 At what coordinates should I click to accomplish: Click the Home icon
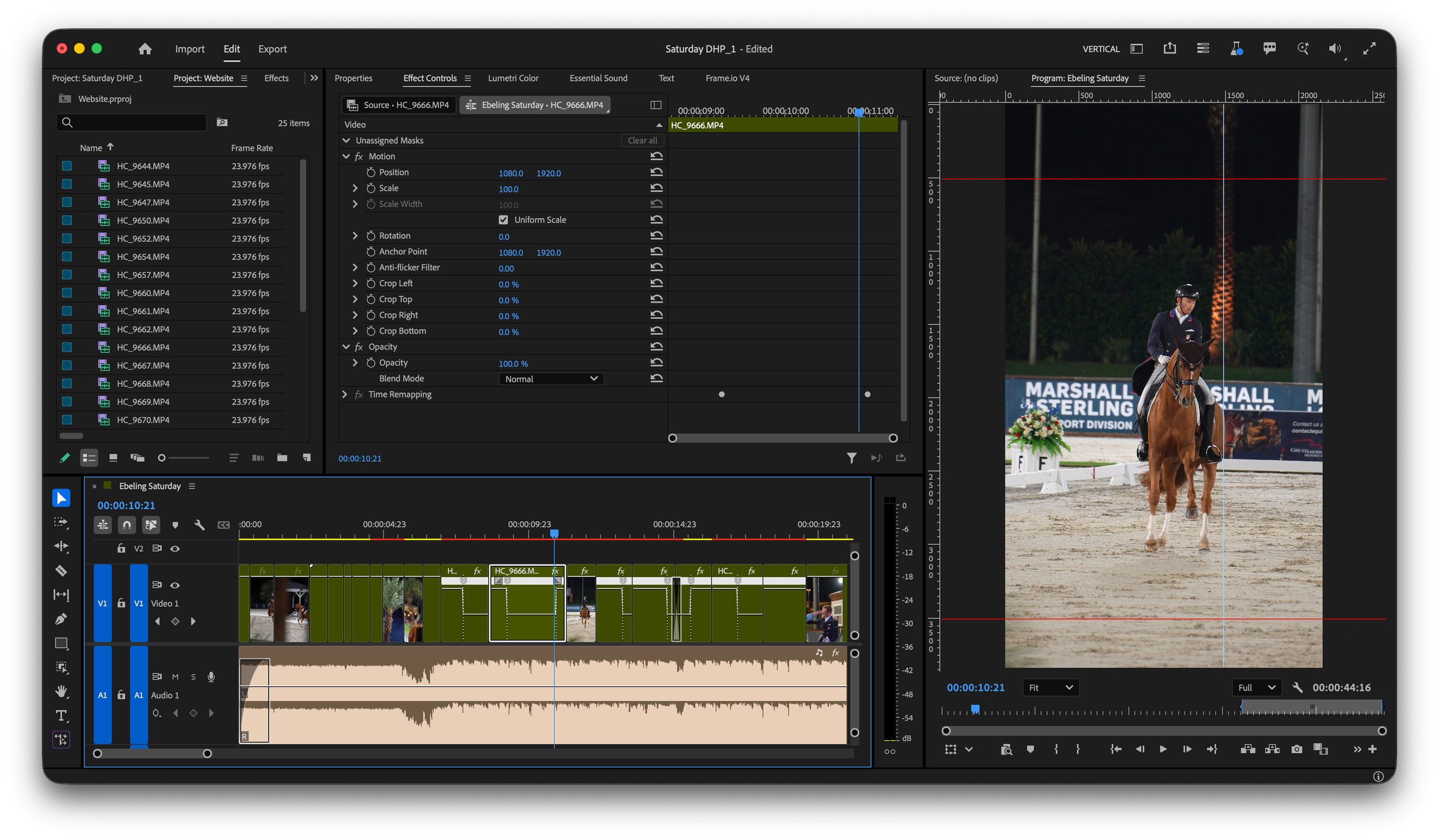click(145, 49)
